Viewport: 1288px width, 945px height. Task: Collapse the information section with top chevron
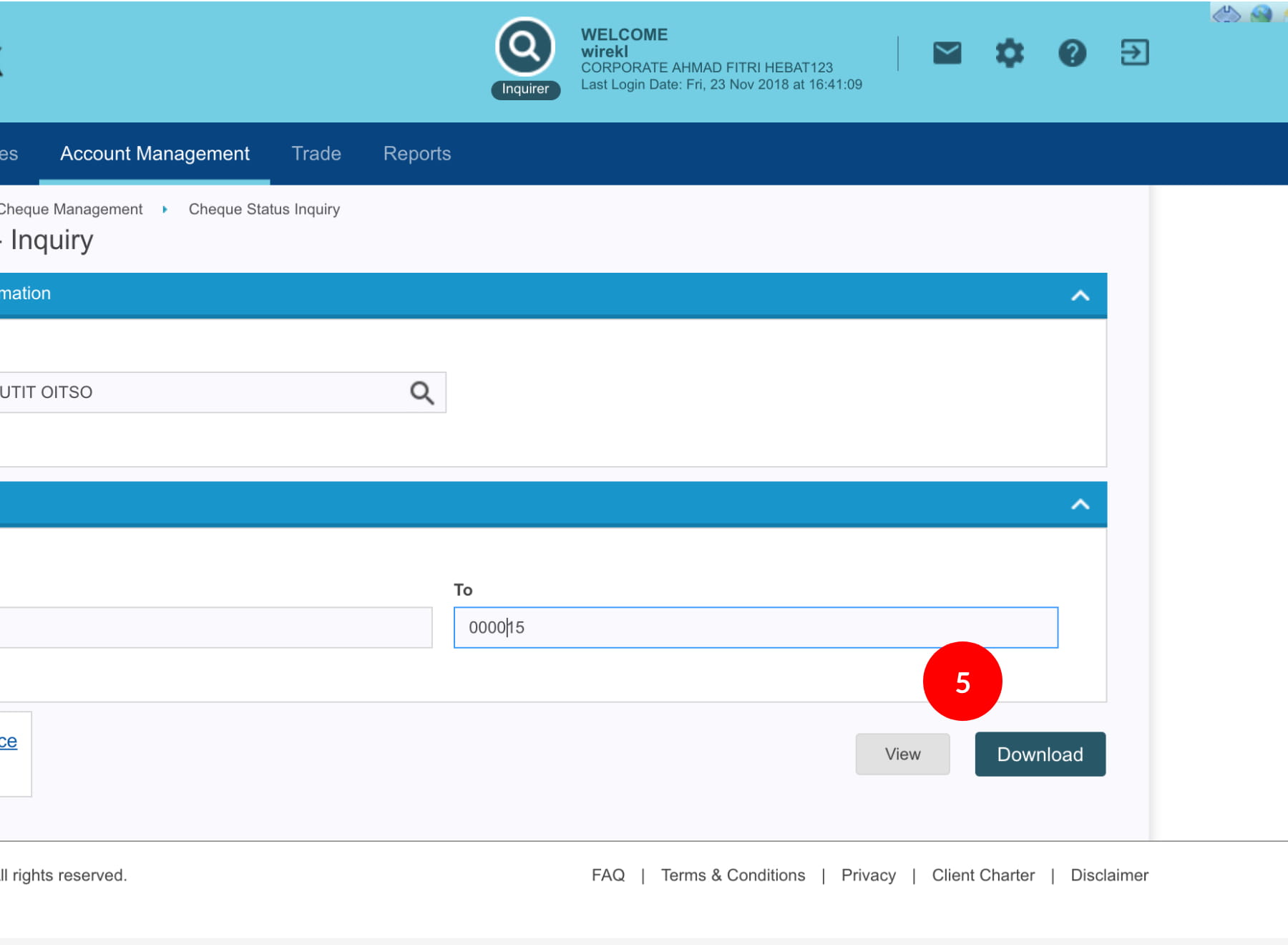pyautogui.click(x=1080, y=295)
